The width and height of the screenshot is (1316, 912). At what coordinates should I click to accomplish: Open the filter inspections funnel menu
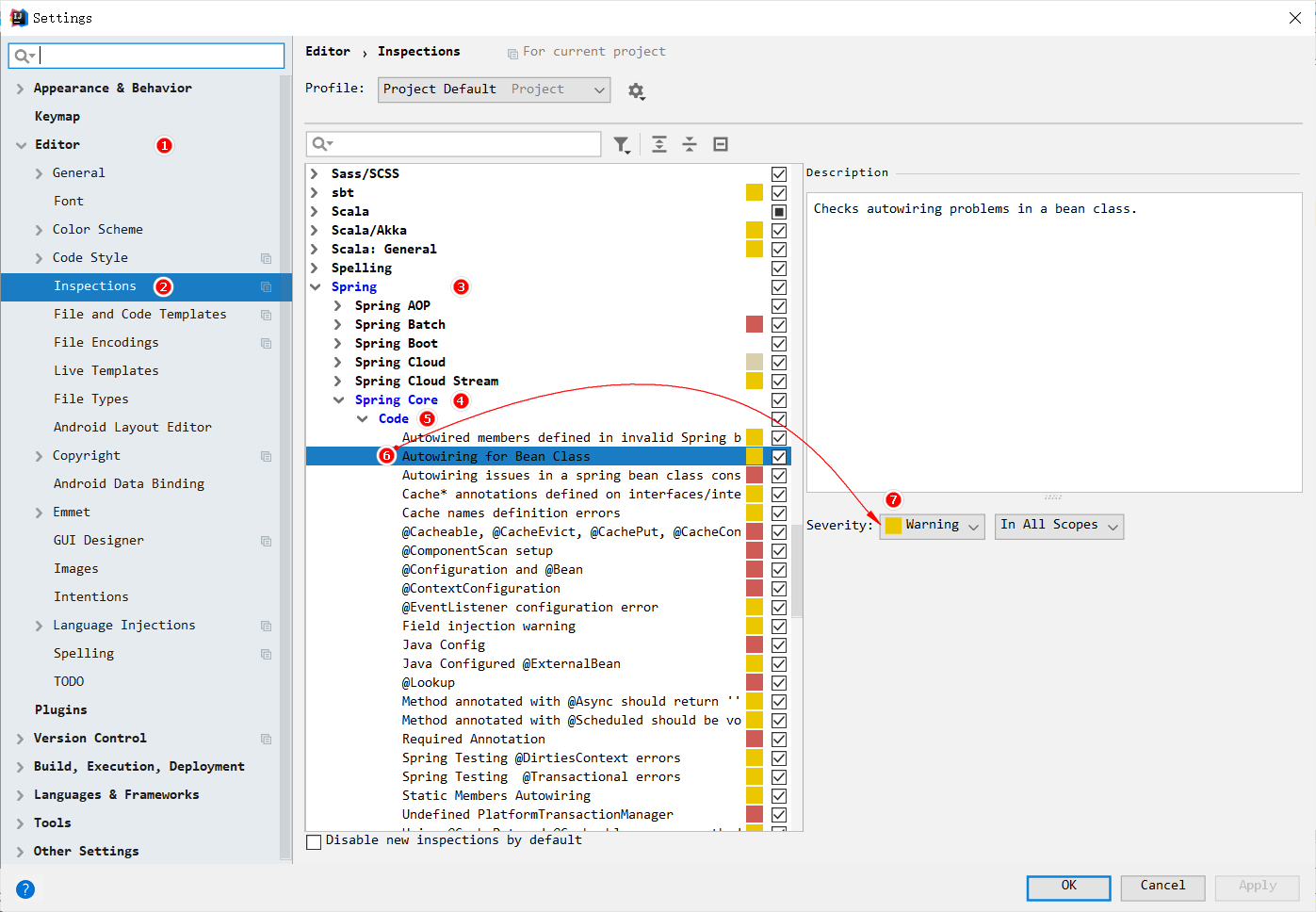pos(622,144)
